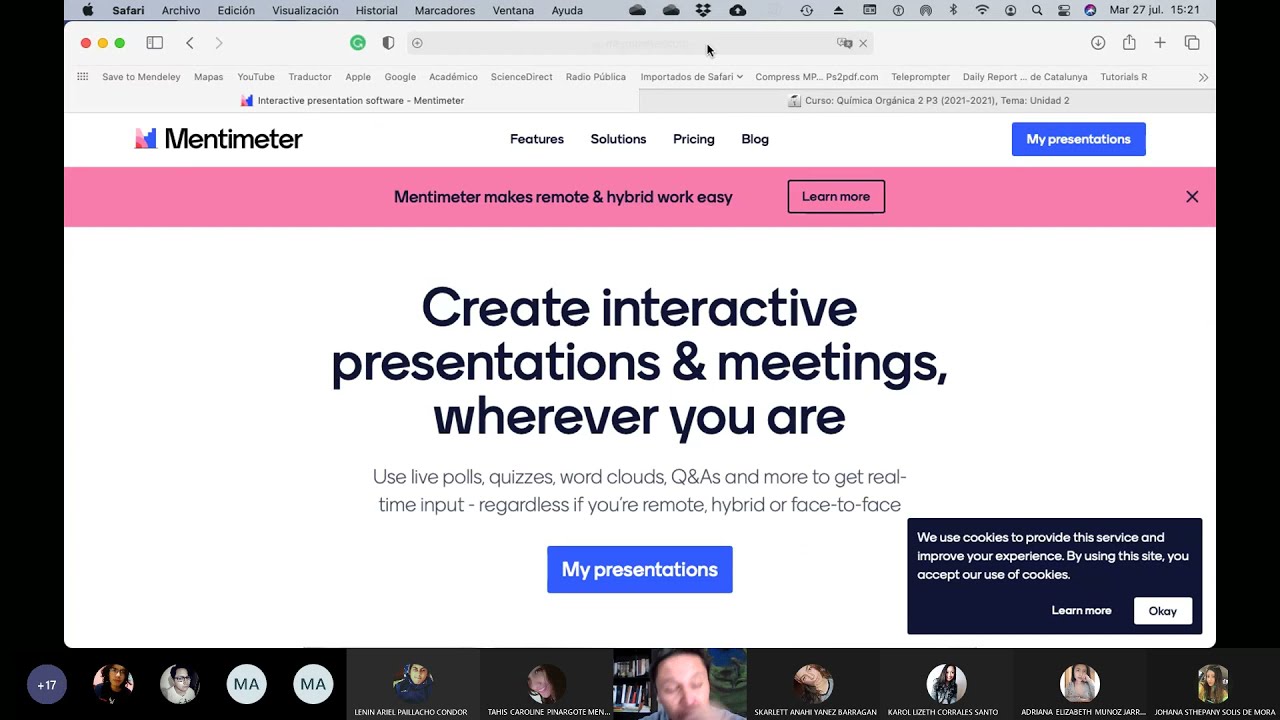Click the Grammarly extension icon
Viewport: 1280px width, 720px height.
coord(358,43)
